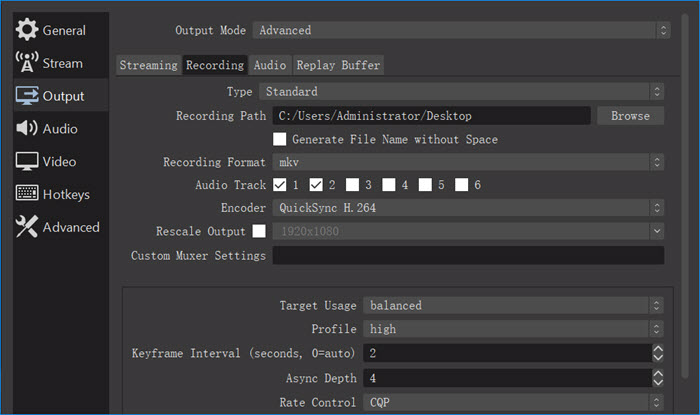Increase Keyframe Interval with up arrow
This screenshot has height=415, width=700.
[658, 349]
